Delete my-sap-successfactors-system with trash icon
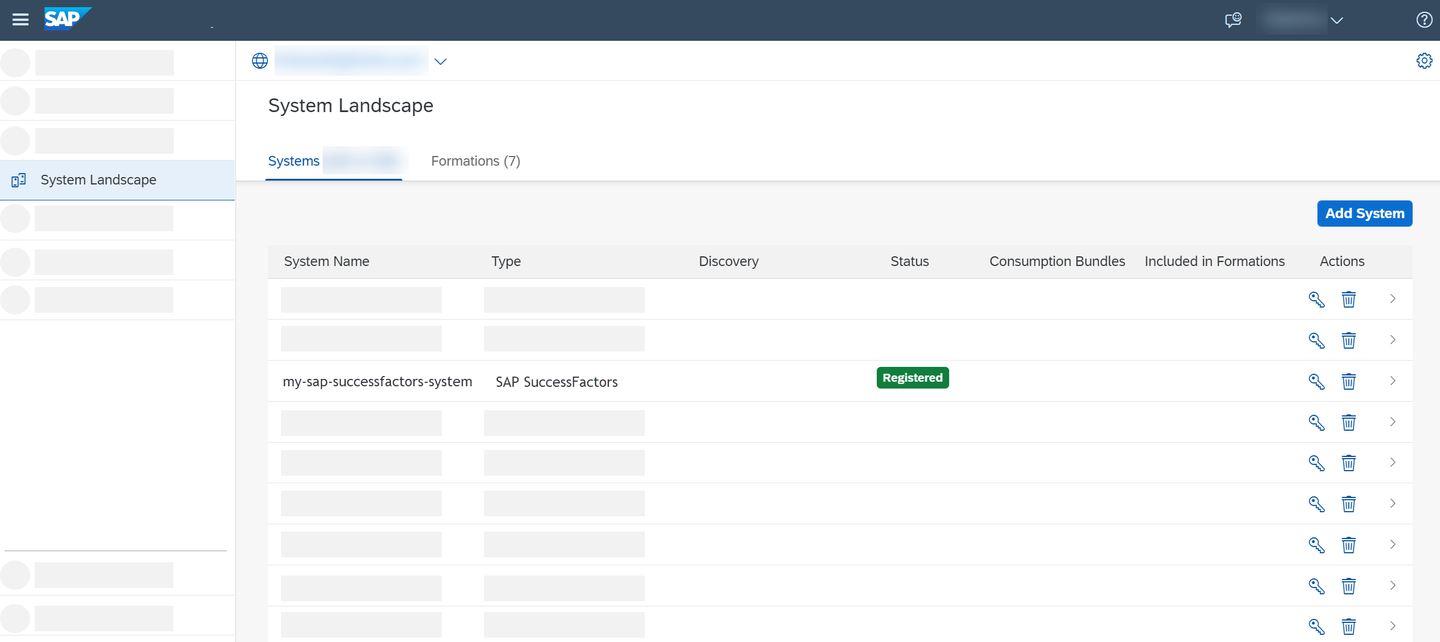1440x642 pixels. coord(1349,381)
